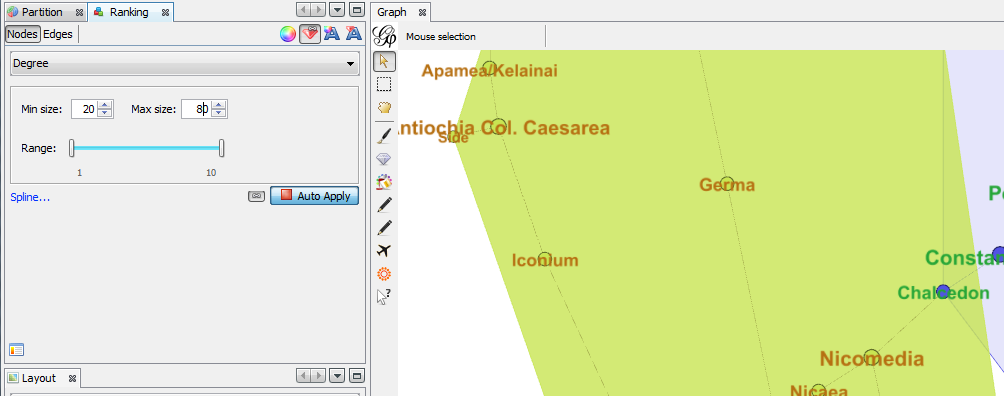Viewport: 1004px width, 396px height.
Task: Select the Iconium node in graph
Action: (x=545, y=260)
